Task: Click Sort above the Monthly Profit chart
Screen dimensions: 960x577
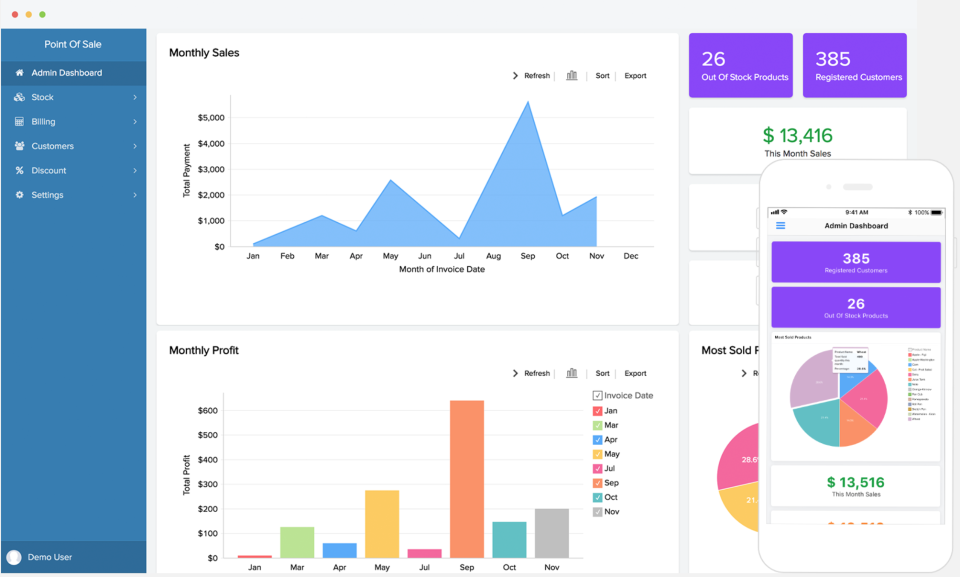Action: 602,373
